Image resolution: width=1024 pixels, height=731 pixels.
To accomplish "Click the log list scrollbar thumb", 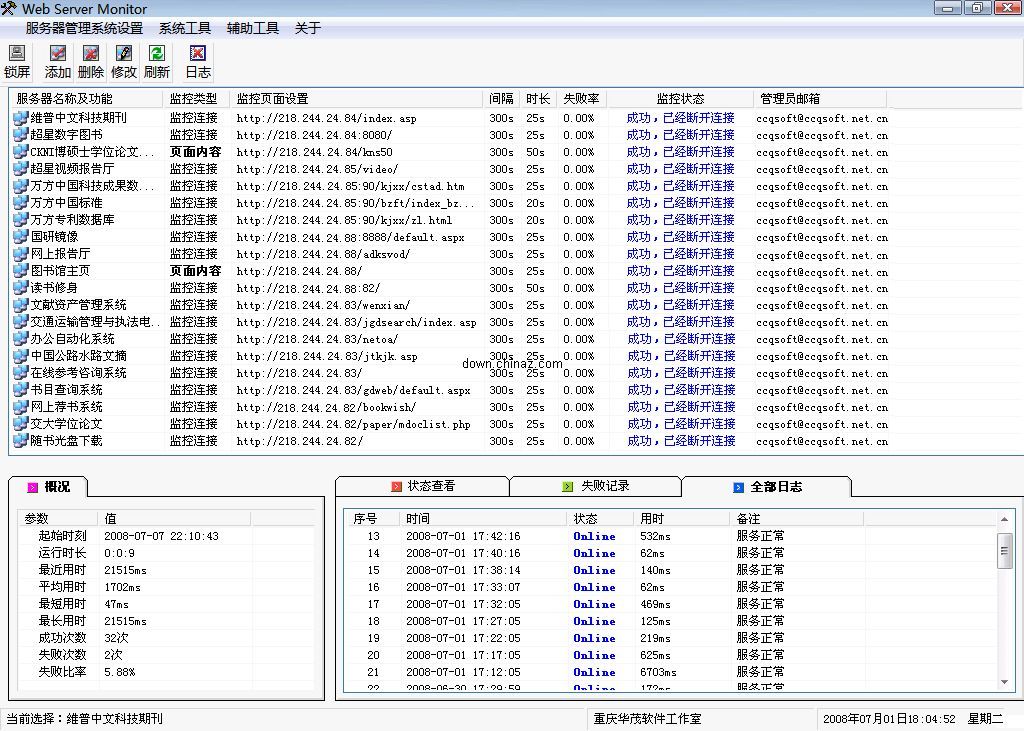I will (1004, 551).
